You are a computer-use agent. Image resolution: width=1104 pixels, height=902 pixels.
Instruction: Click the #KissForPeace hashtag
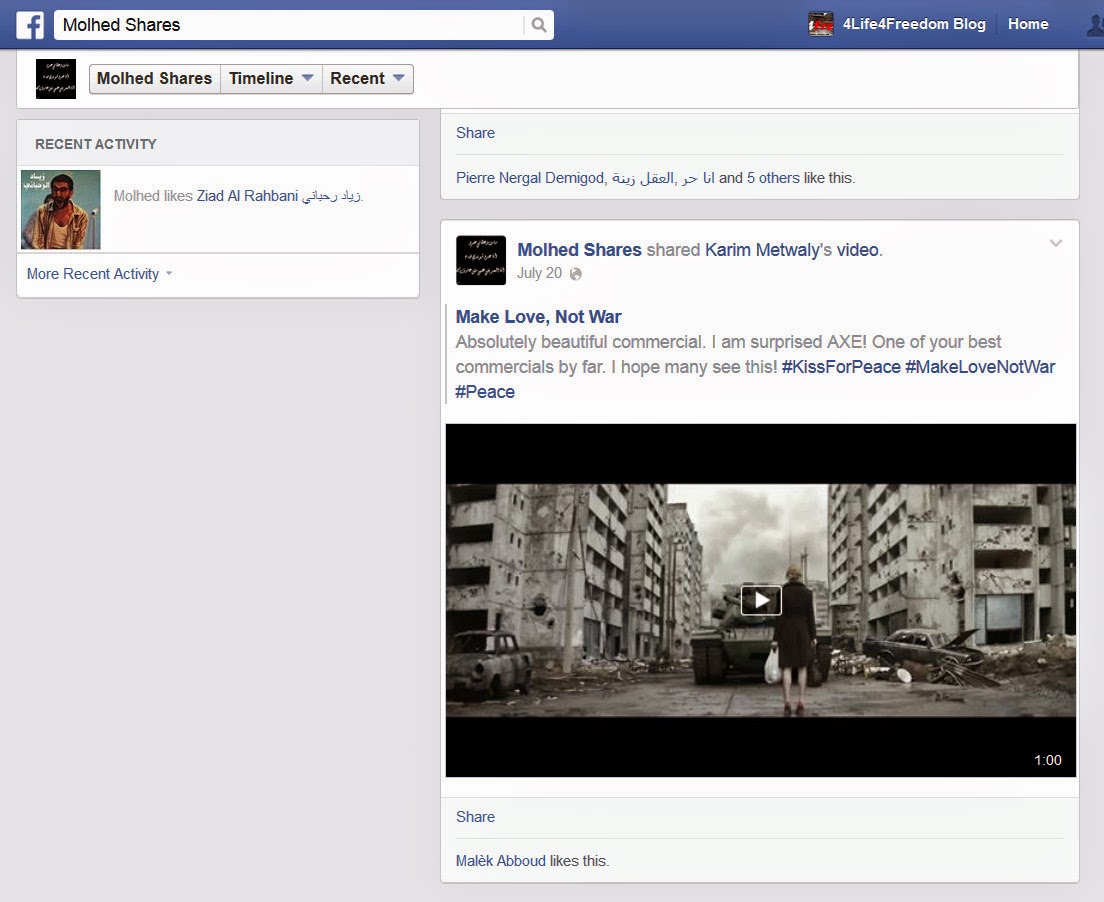tap(841, 367)
